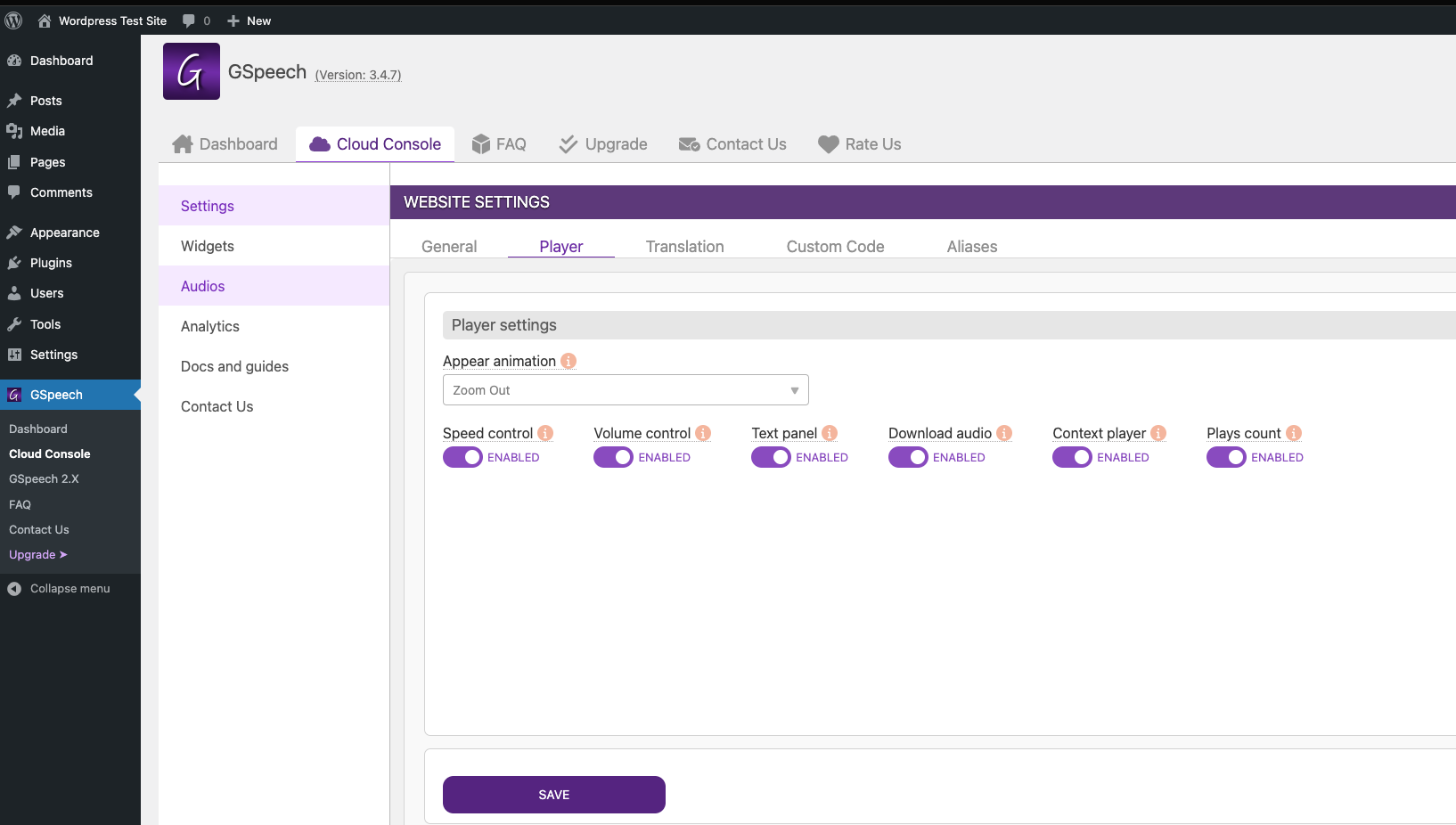Click the Pages icon in sidebar
The width and height of the screenshot is (1456, 825).
[14, 162]
